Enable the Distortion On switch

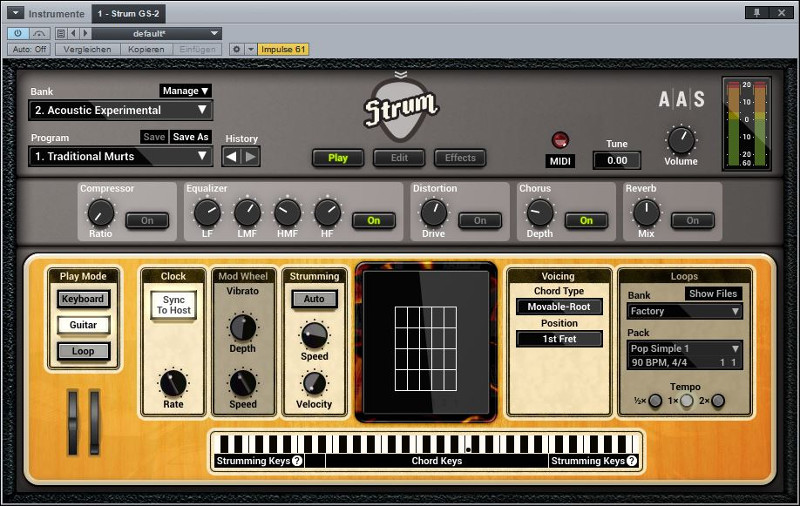point(480,220)
